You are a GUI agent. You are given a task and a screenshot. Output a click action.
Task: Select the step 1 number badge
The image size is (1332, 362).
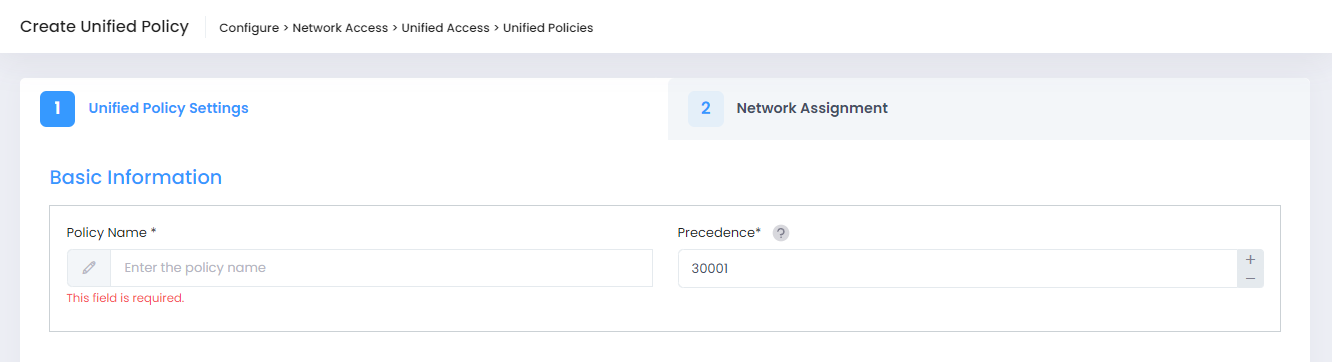(58, 108)
